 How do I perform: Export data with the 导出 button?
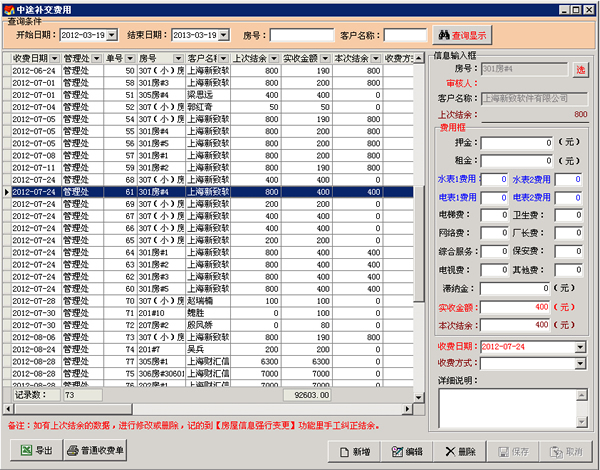pos(36,451)
